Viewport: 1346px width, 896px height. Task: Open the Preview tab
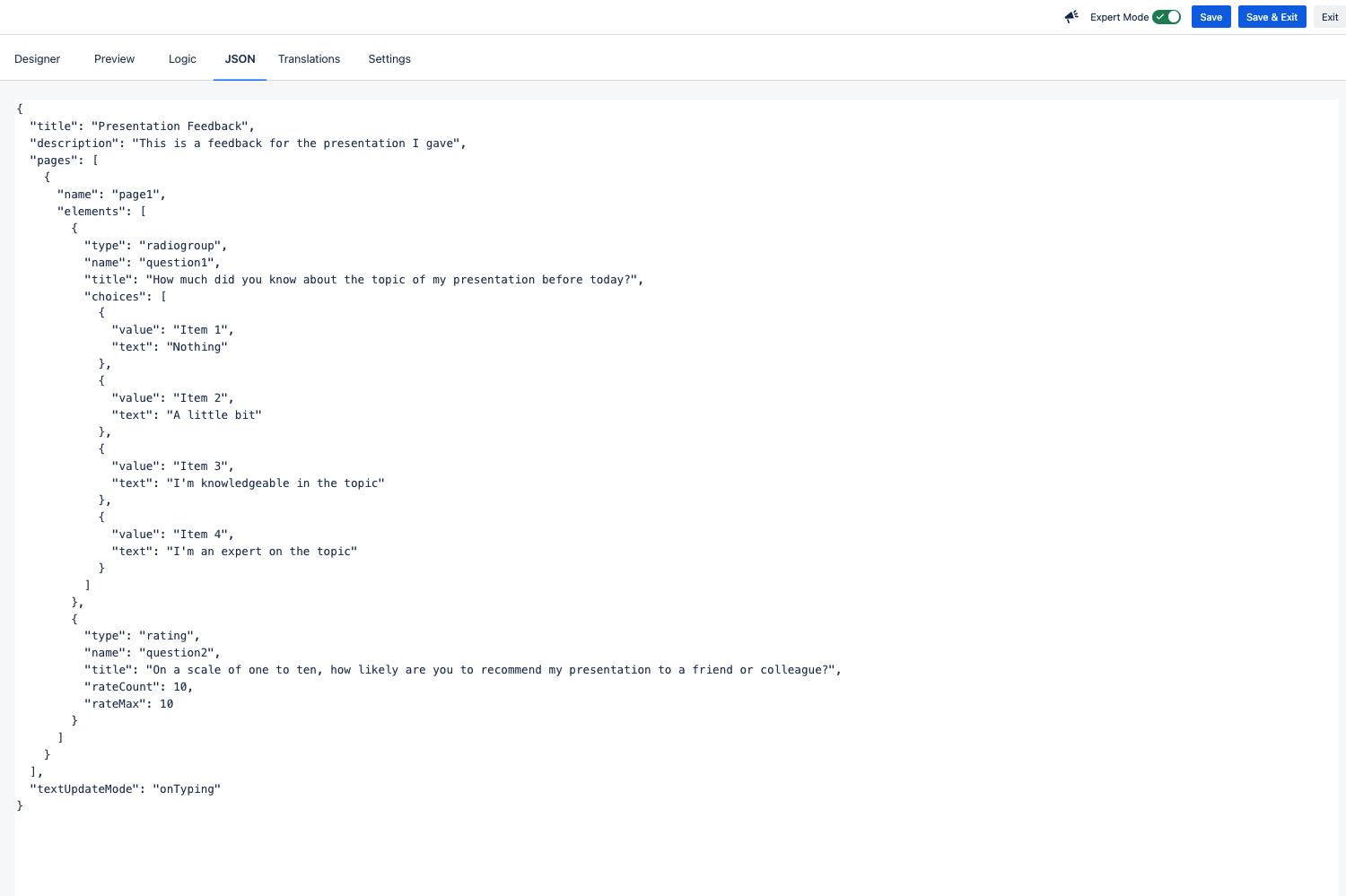114,59
